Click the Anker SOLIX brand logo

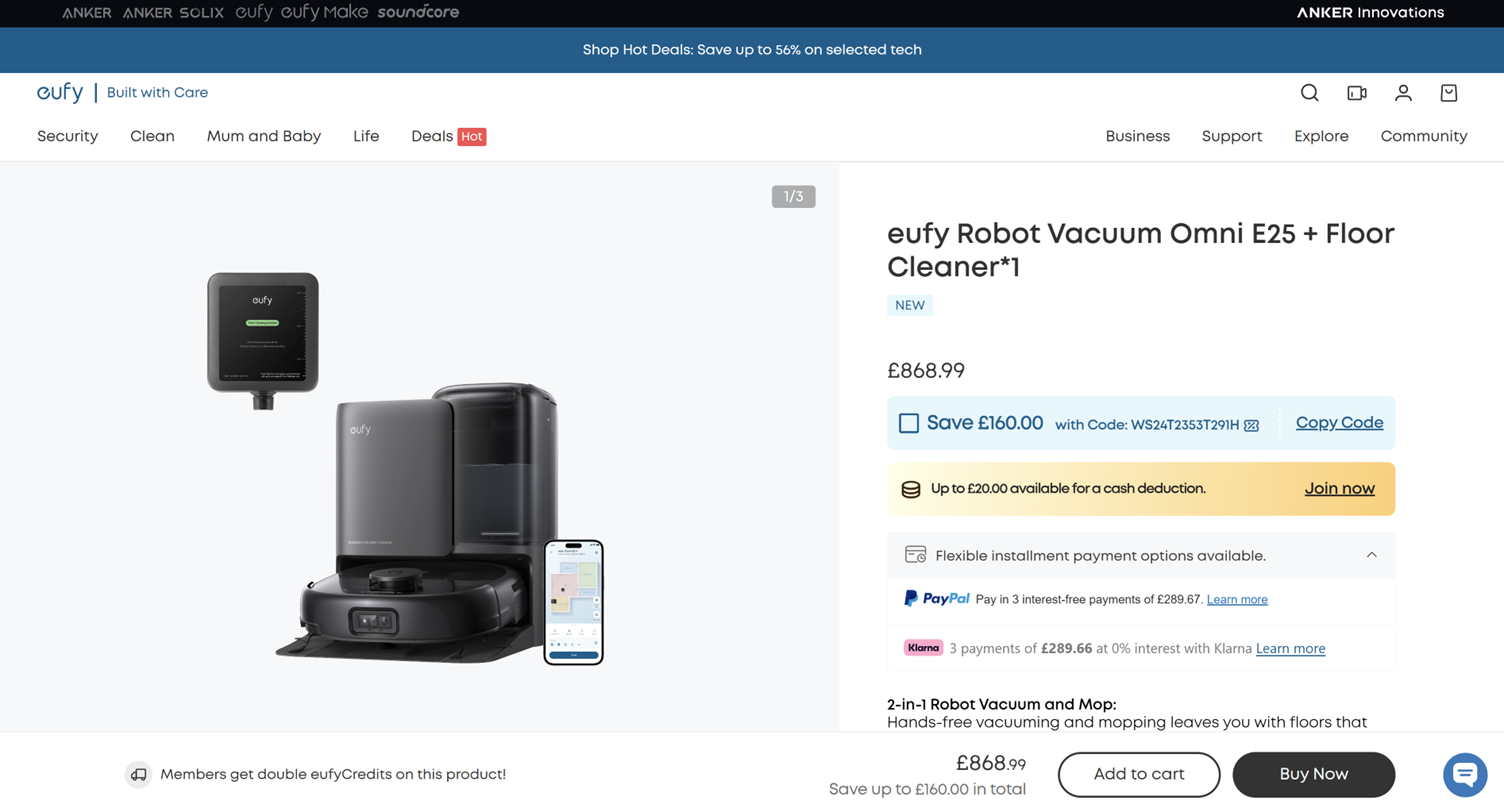pyautogui.click(x=173, y=13)
